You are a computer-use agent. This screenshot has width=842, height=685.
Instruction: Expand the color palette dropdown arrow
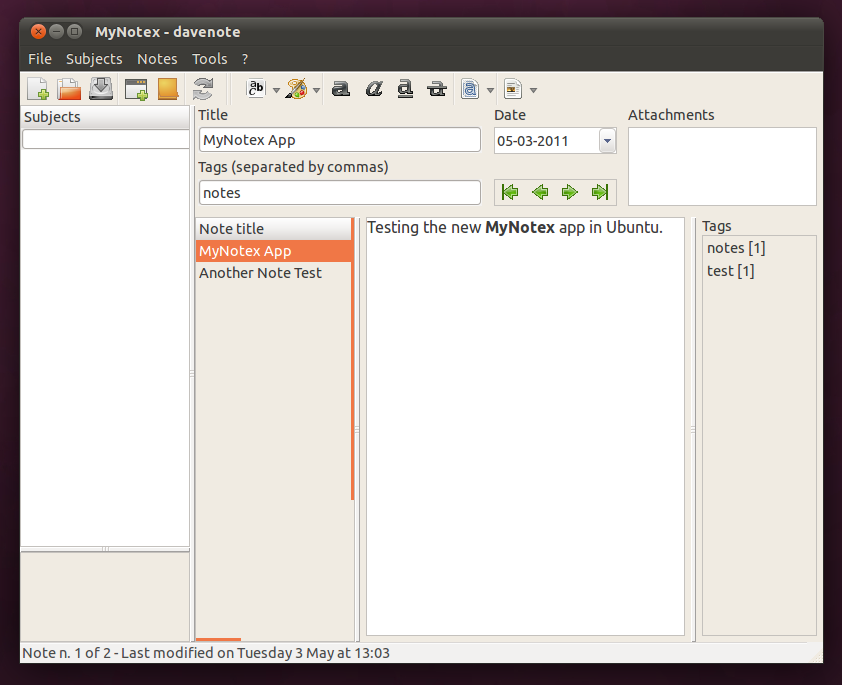point(316,90)
